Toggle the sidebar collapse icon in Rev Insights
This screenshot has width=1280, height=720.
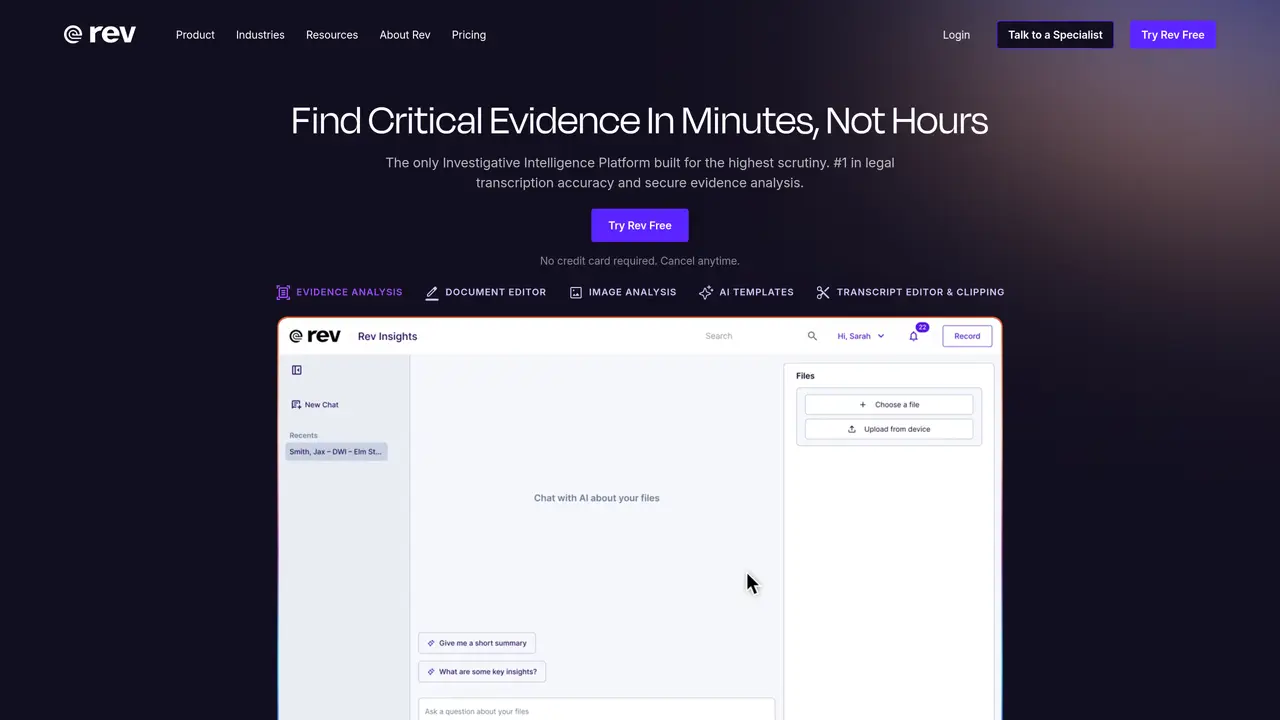pos(297,370)
